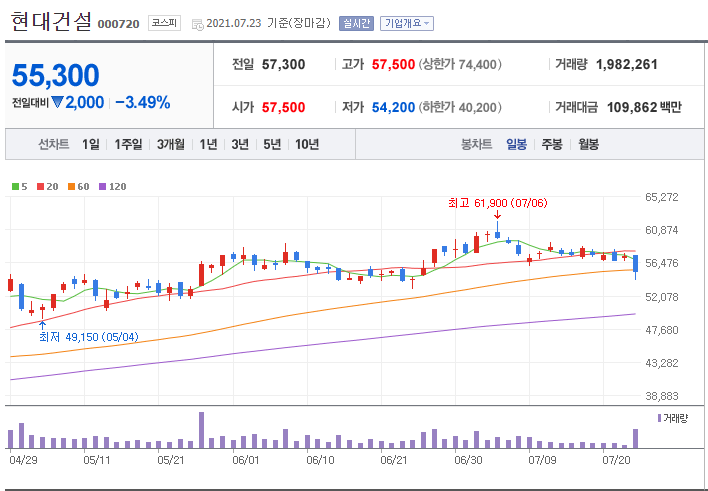Click the 04/29 date axis label

coord(23,460)
